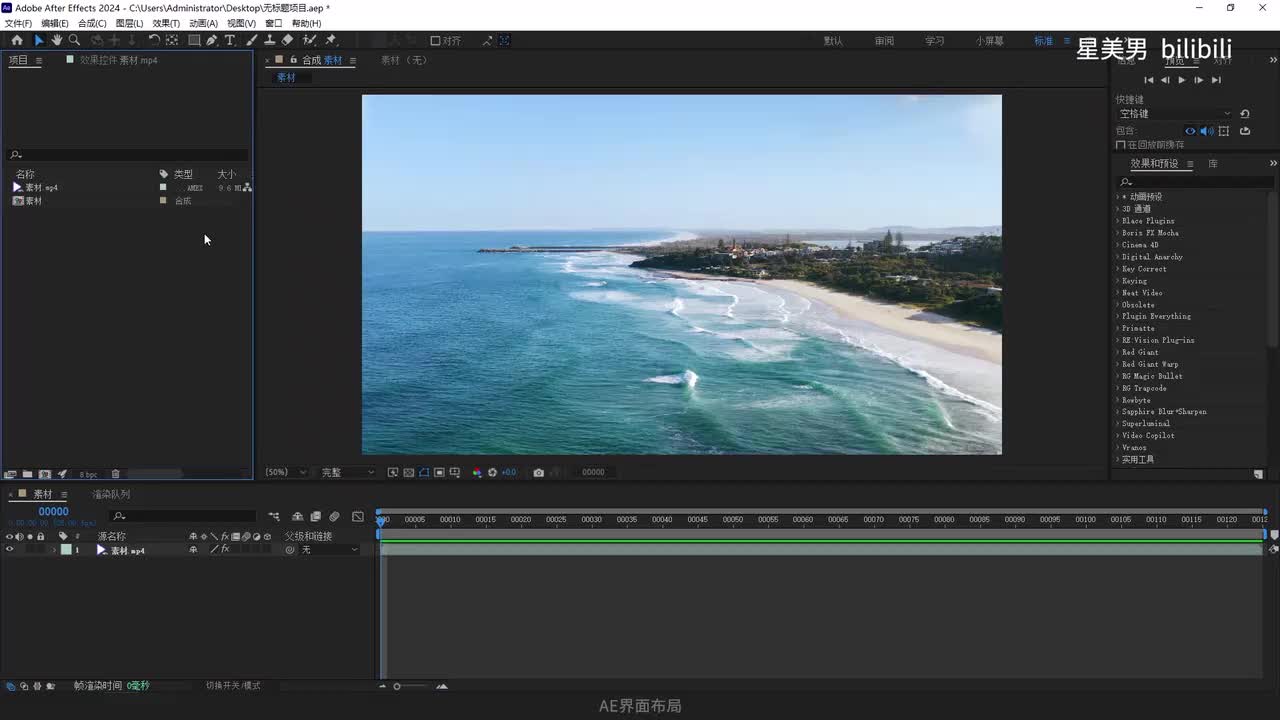1280x720 pixels.
Task: Hide the 素材.mp4 layer eye icon
Action: [10, 550]
